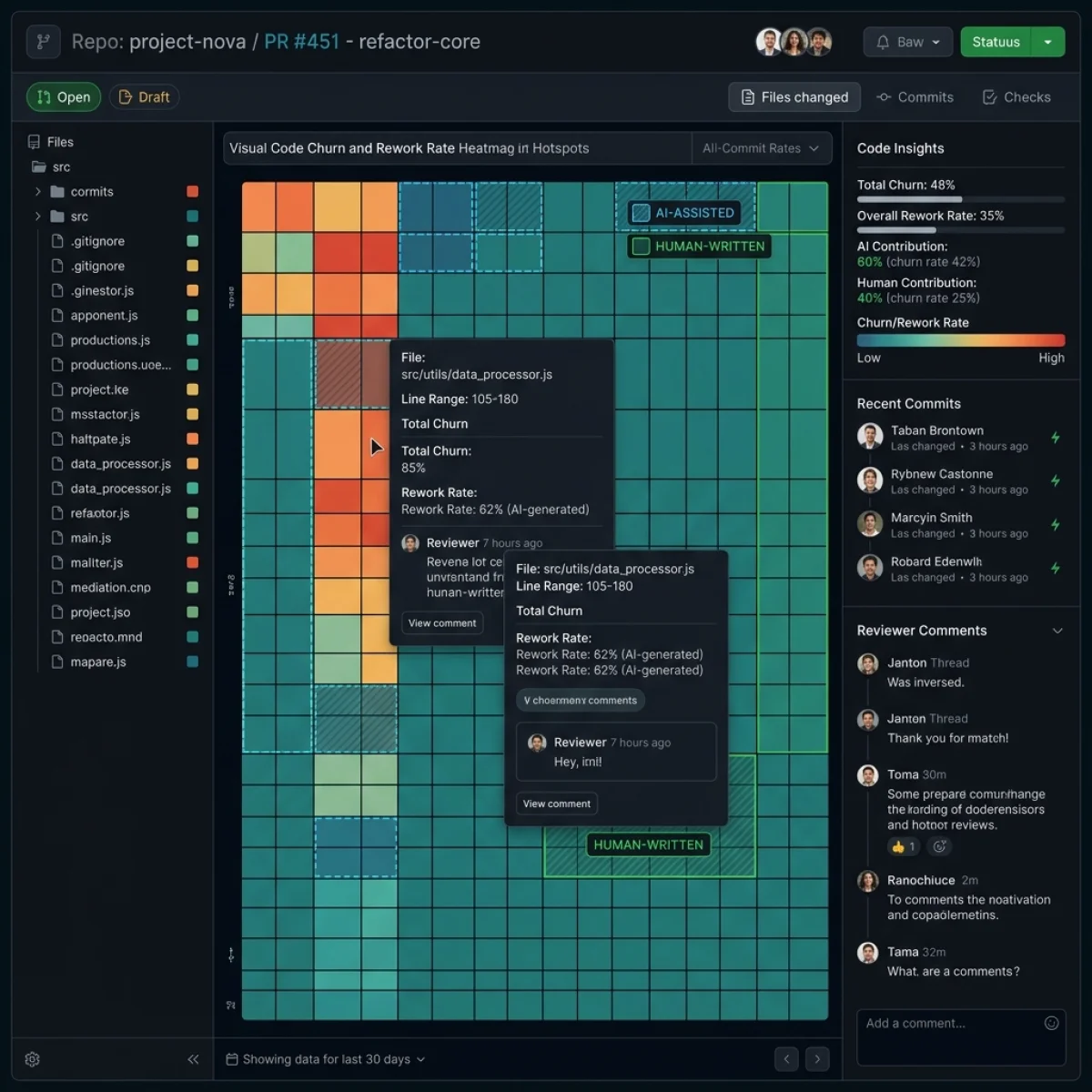
Task: Click reviewer avatar in Hey, iml! comment
Action: point(538,743)
